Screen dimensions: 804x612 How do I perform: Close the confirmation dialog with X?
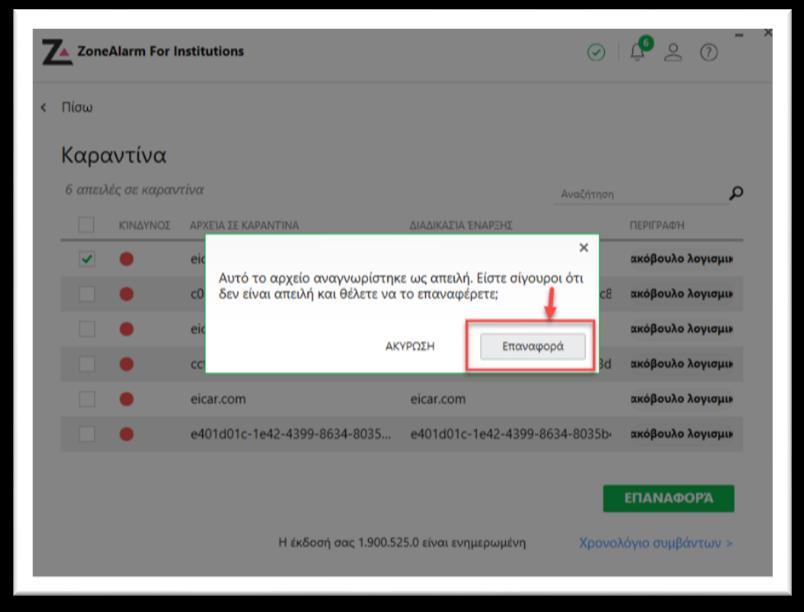[584, 248]
